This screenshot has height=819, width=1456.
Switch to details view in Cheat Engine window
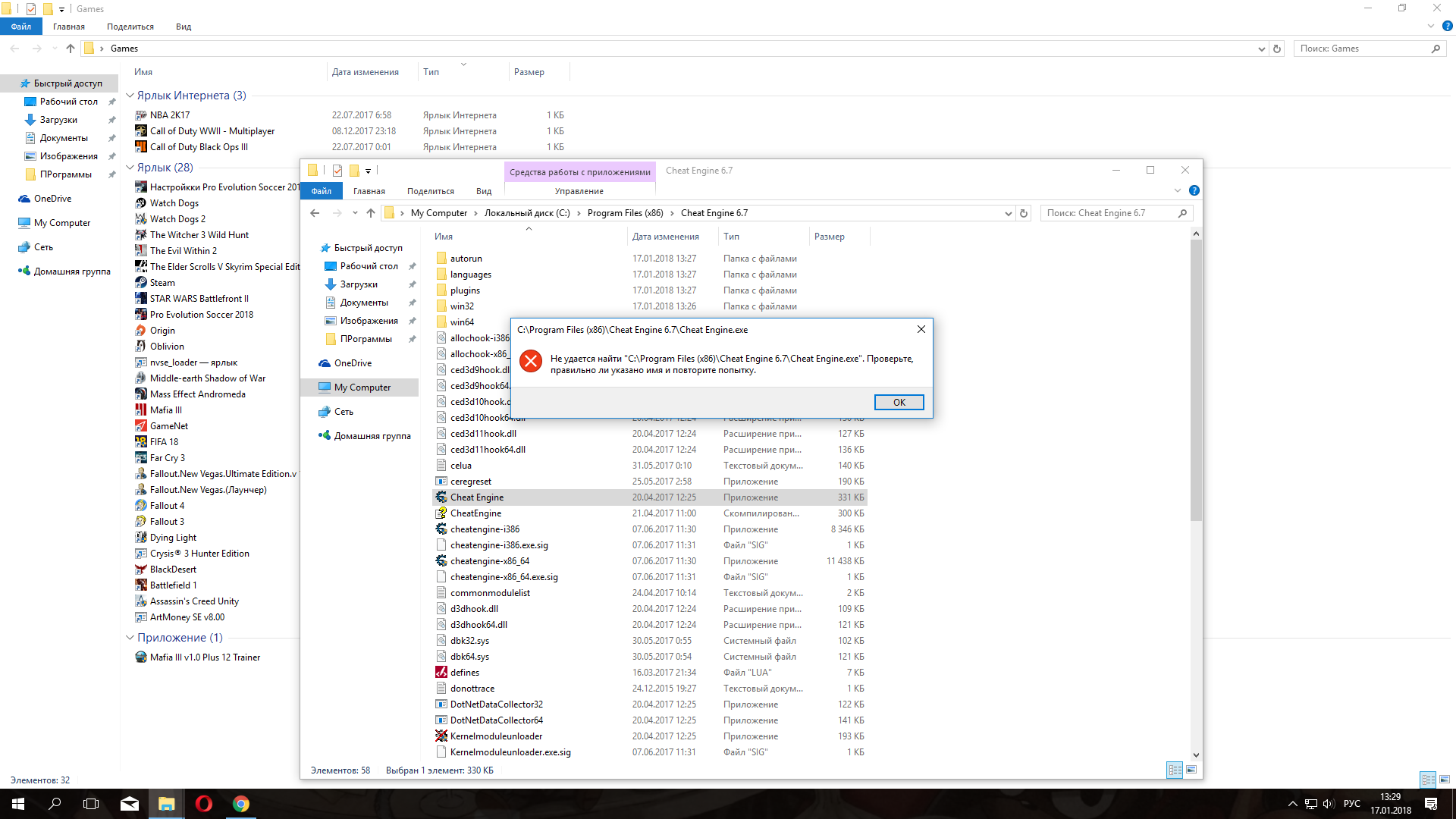click(1175, 770)
